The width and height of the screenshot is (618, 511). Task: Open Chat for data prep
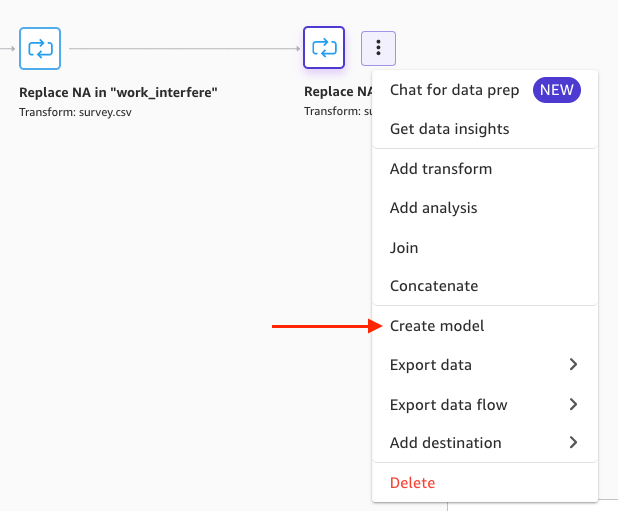coord(454,90)
